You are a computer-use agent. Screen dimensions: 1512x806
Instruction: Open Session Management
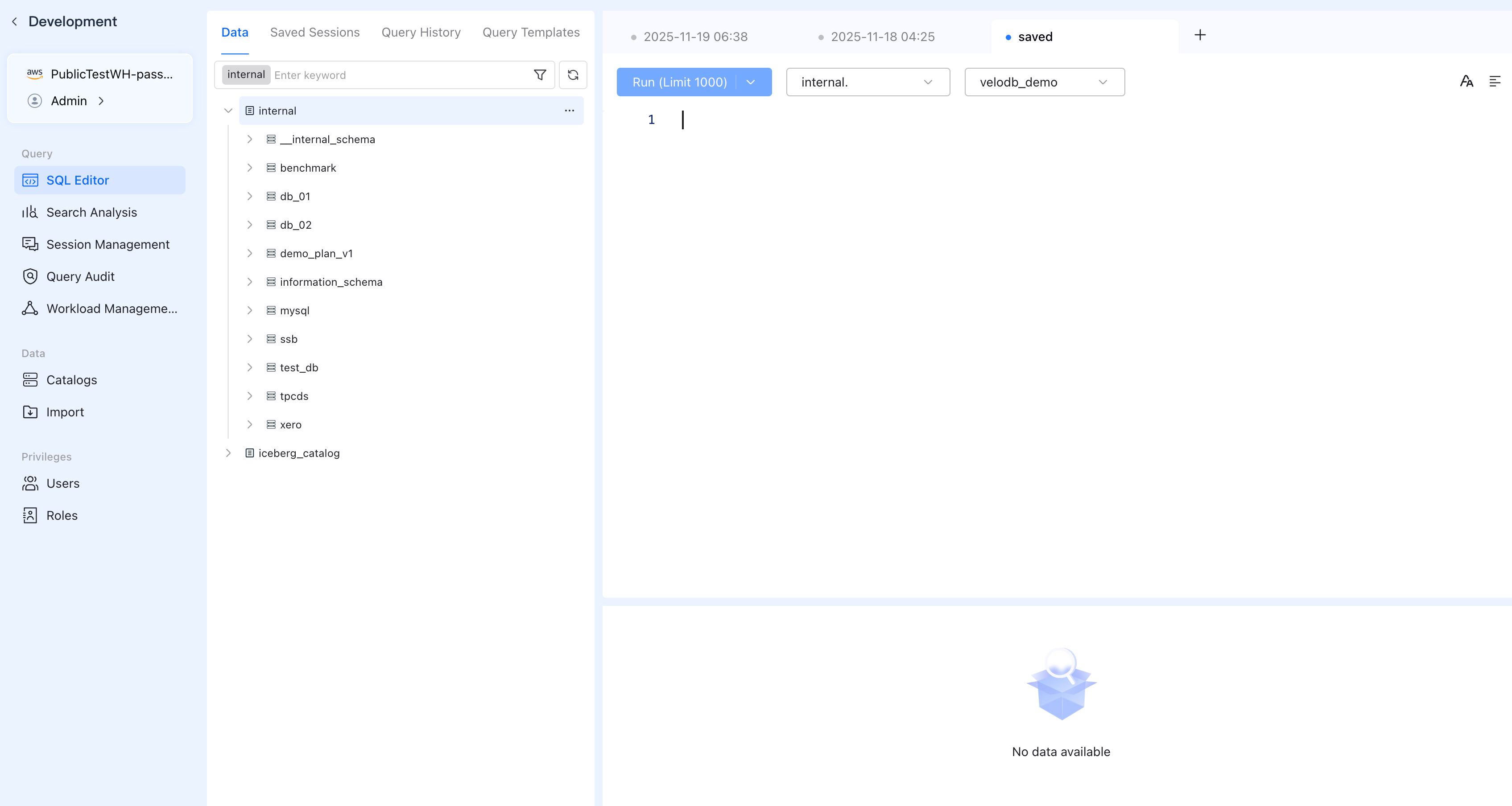(108, 244)
